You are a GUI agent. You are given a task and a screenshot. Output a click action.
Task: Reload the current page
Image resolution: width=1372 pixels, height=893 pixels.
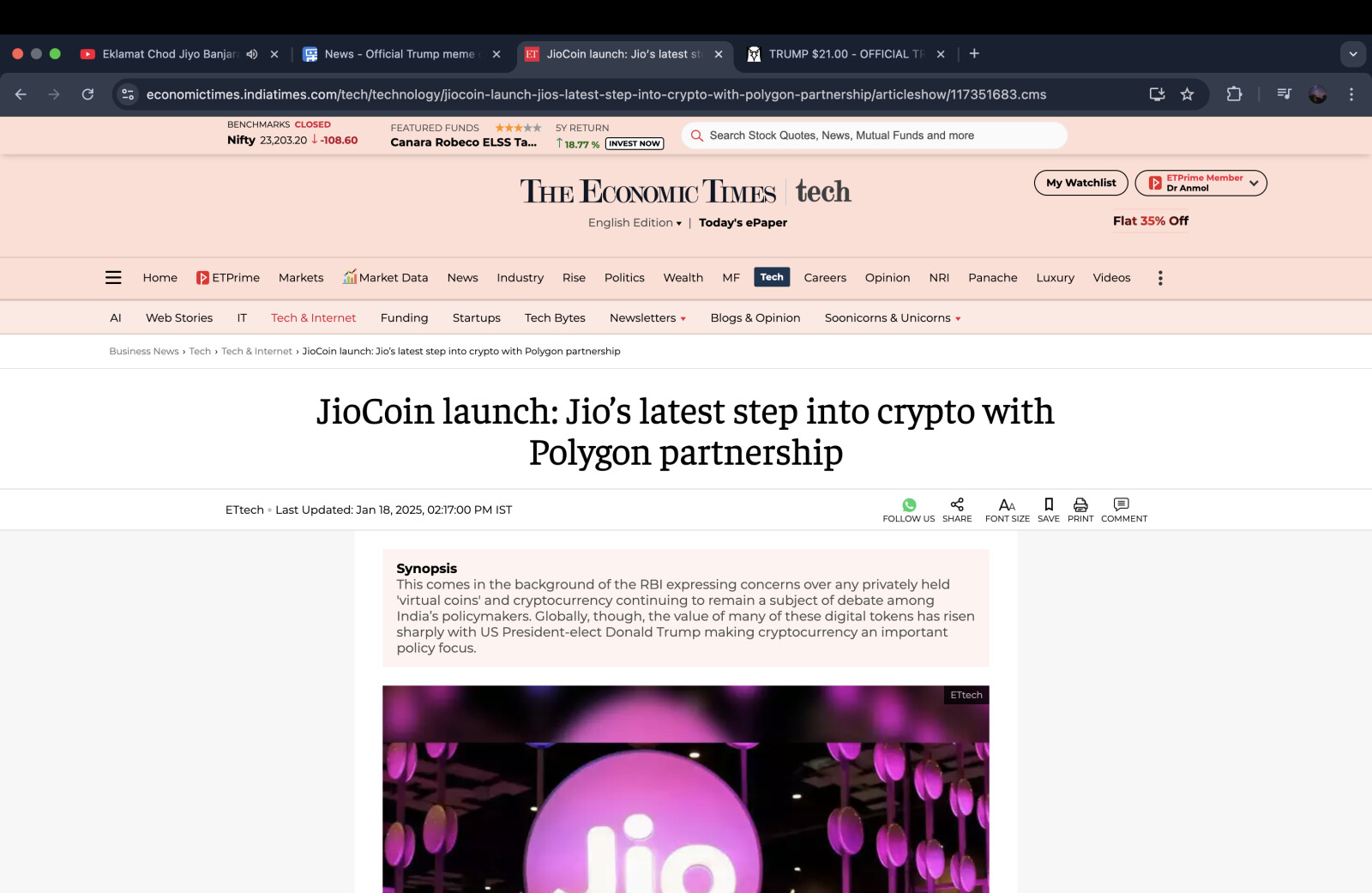[x=87, y=94]
